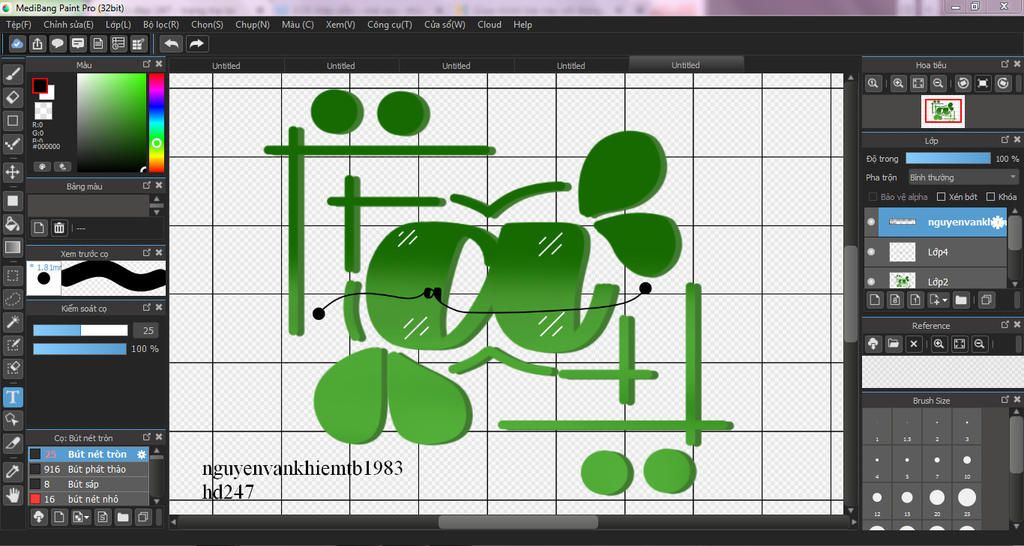Create a layer folder in Lớp panel
The image size is (1024, 546).
(961, 300)
